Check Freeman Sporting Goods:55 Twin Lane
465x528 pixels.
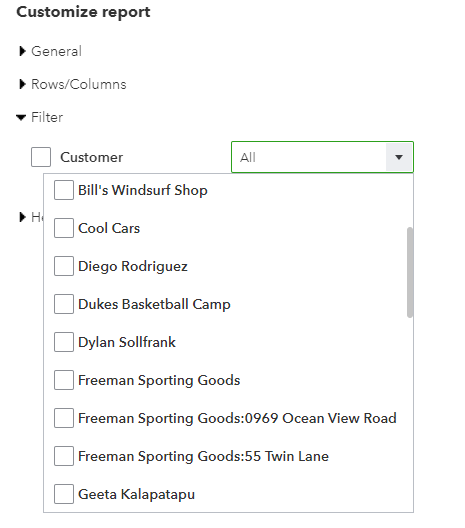point(64,456)
